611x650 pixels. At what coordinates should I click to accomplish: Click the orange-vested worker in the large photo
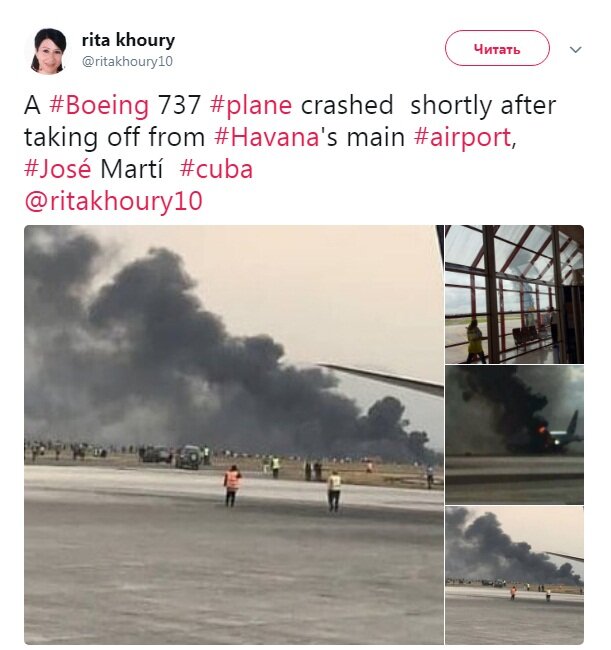[x=233, y=485]
